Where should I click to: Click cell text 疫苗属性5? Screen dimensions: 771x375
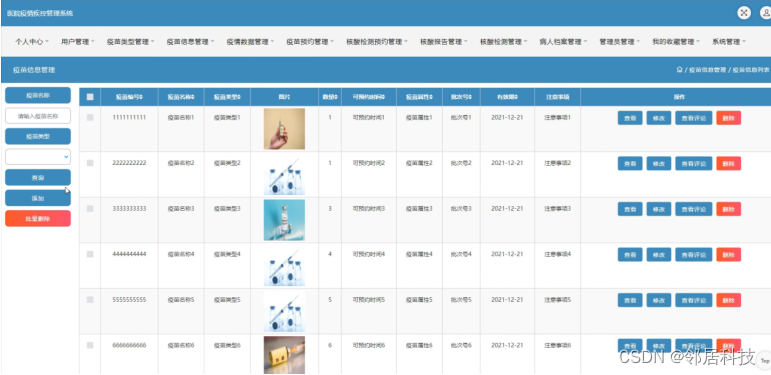419,300
